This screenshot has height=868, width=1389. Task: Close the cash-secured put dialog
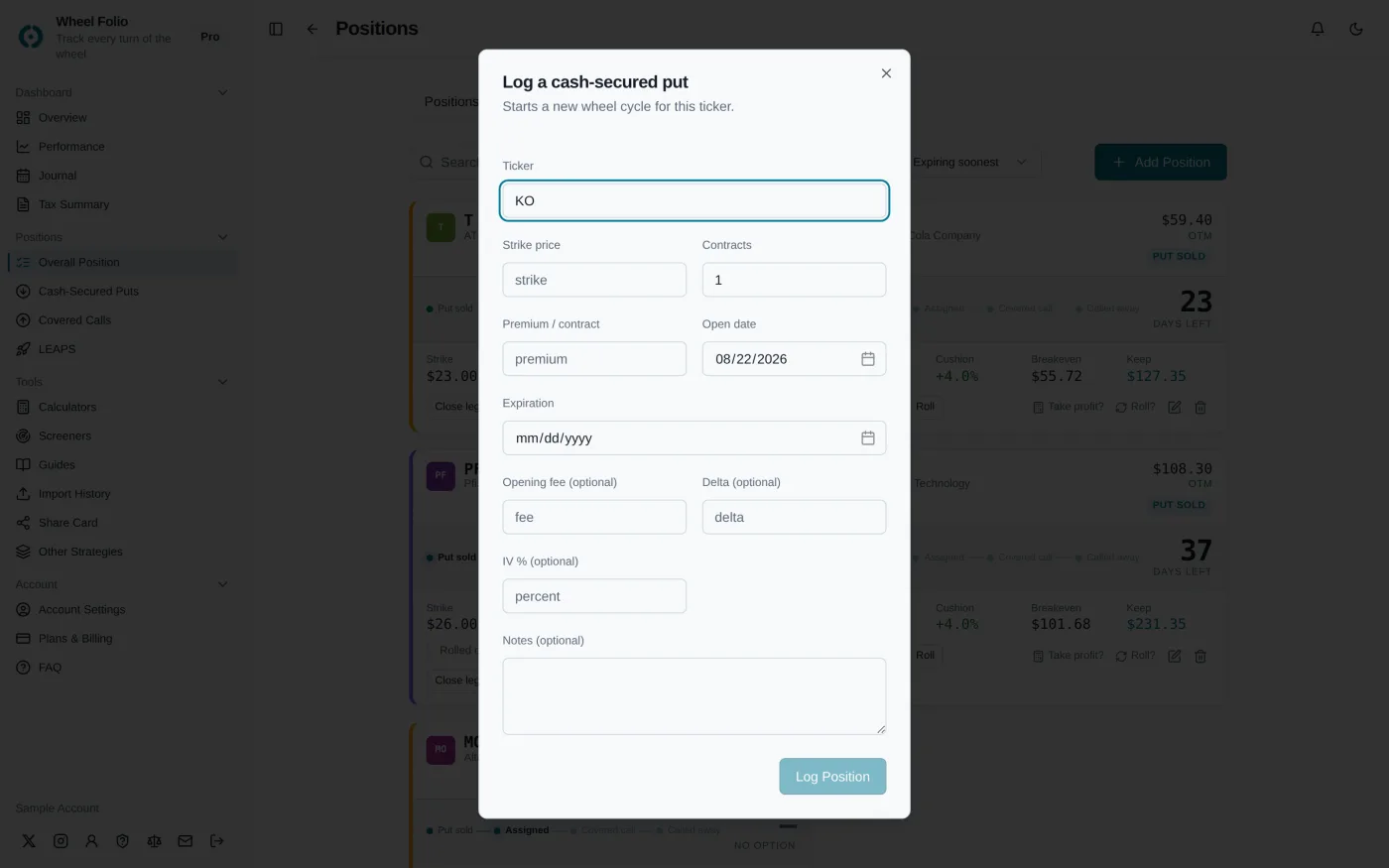coord(886,73)
